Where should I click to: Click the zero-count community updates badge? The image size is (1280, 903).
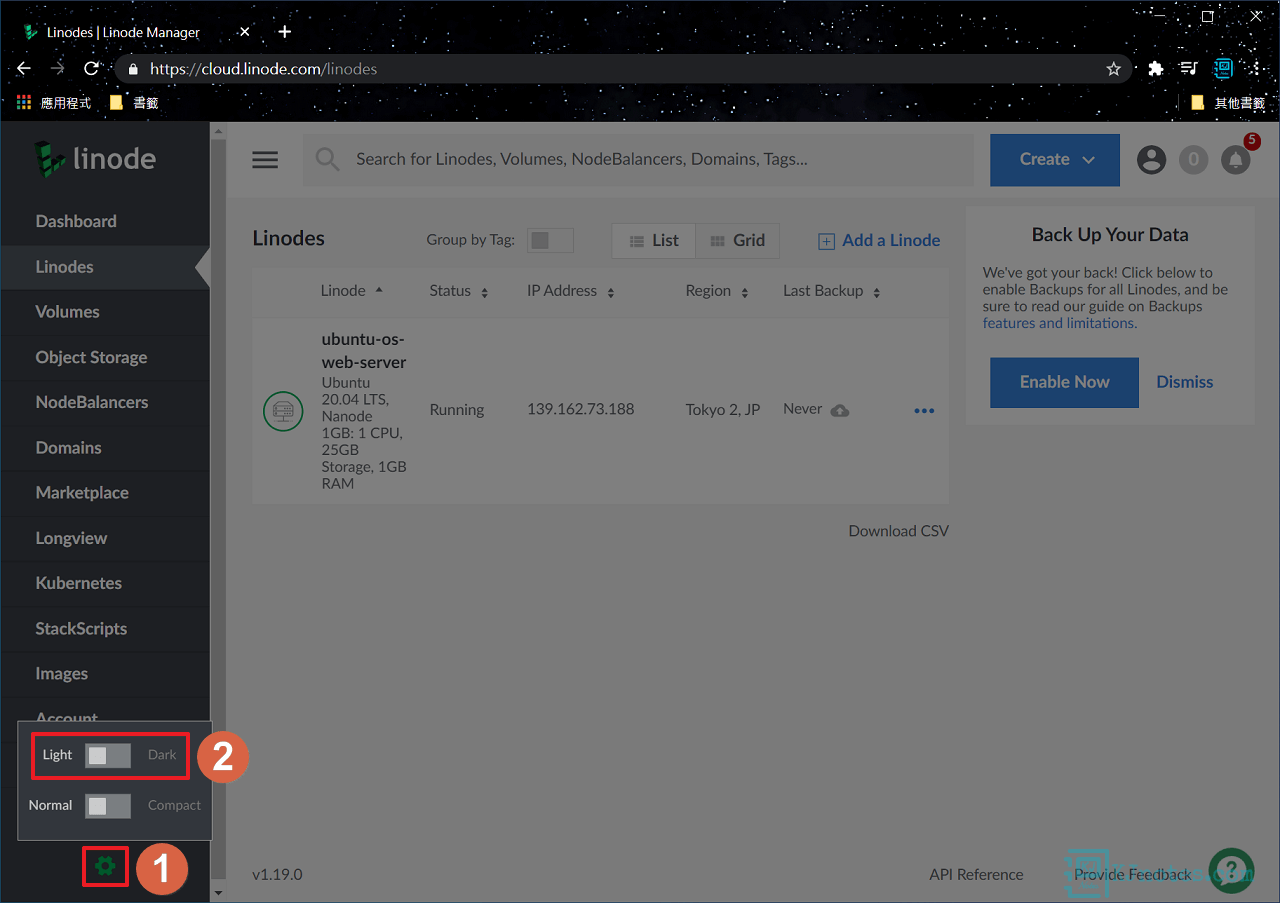(x=1193, y=160)
